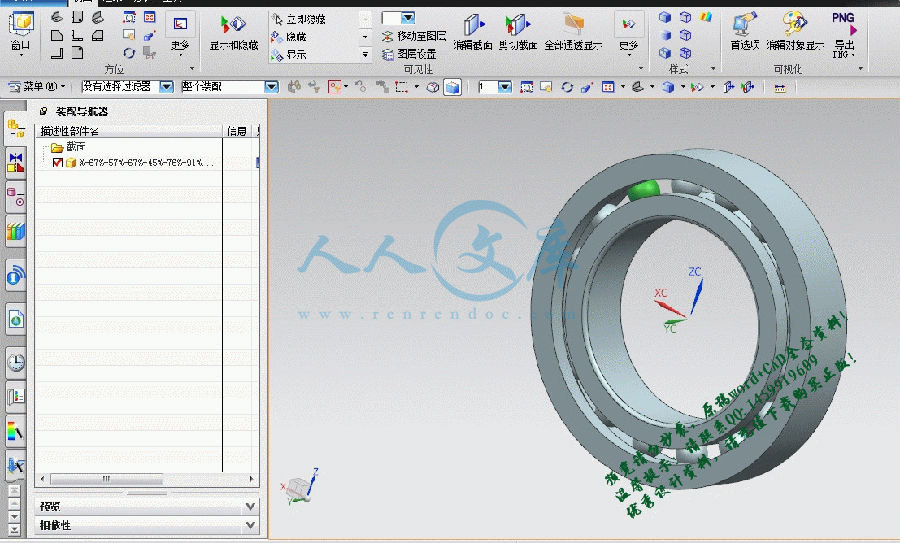Click the measure ruler icon at toolbar end

[779, 88]
